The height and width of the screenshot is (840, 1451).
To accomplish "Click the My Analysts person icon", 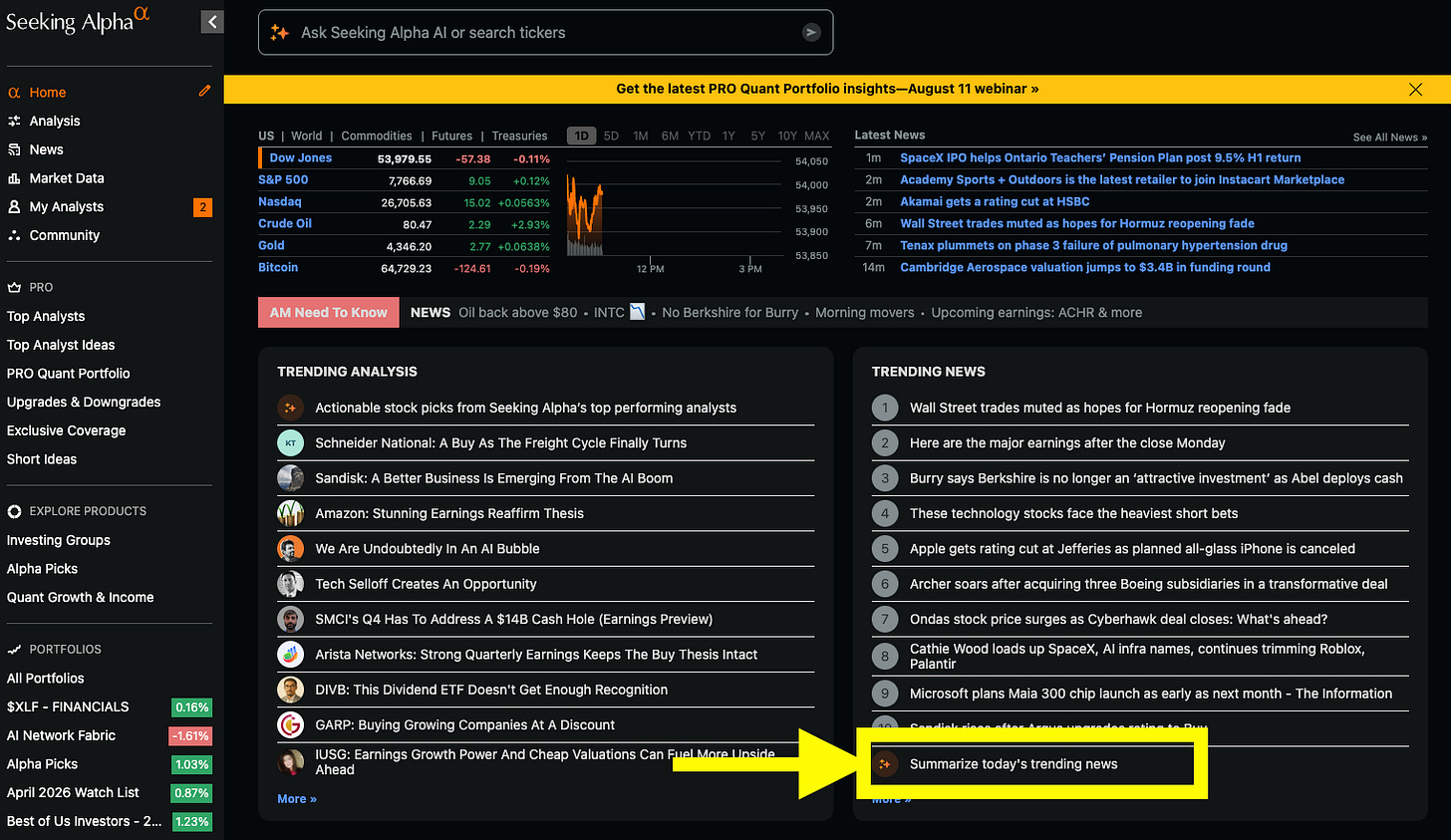I will [x=14, y=207].
